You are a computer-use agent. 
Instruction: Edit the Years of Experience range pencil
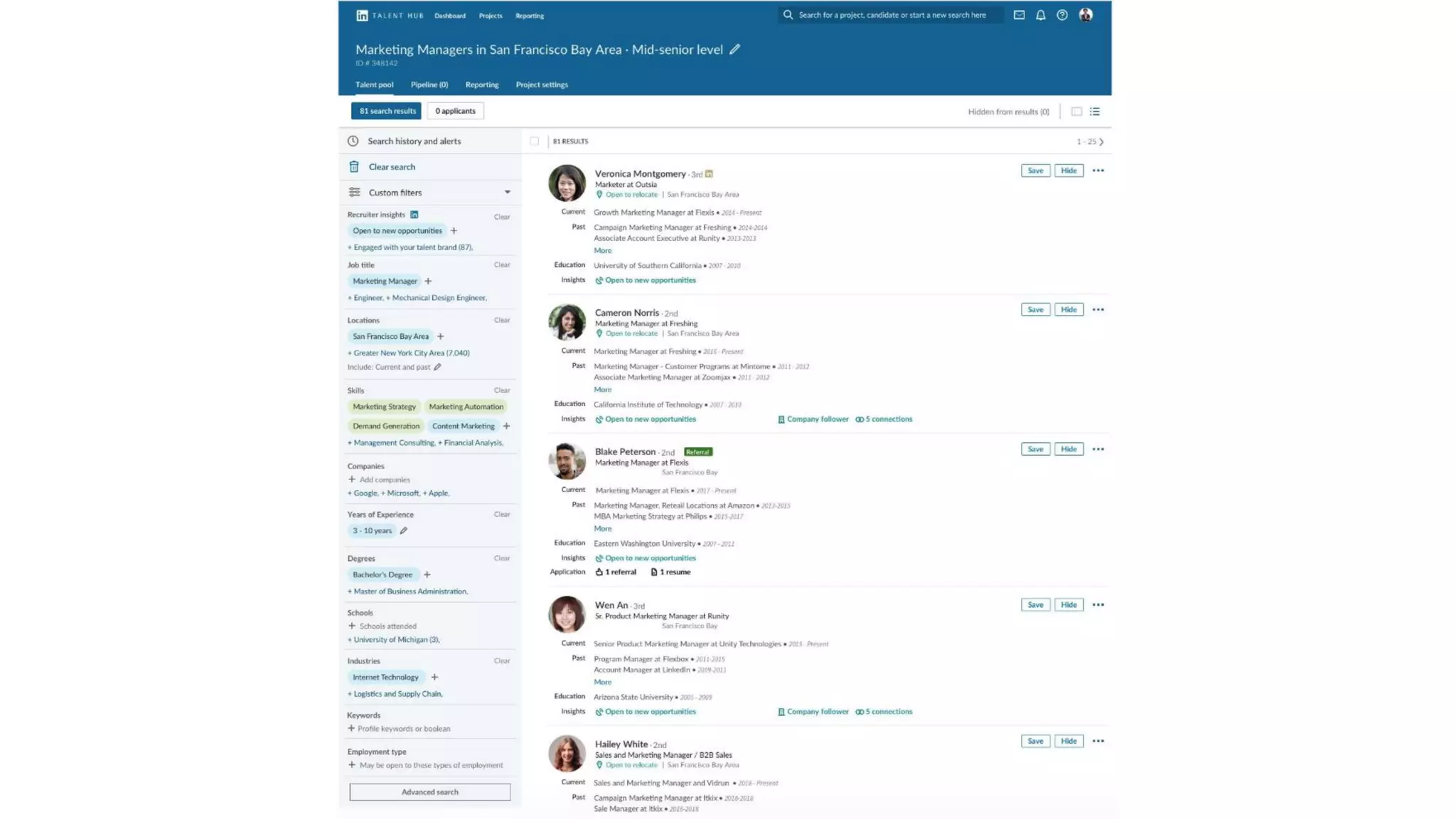[403, 531]
